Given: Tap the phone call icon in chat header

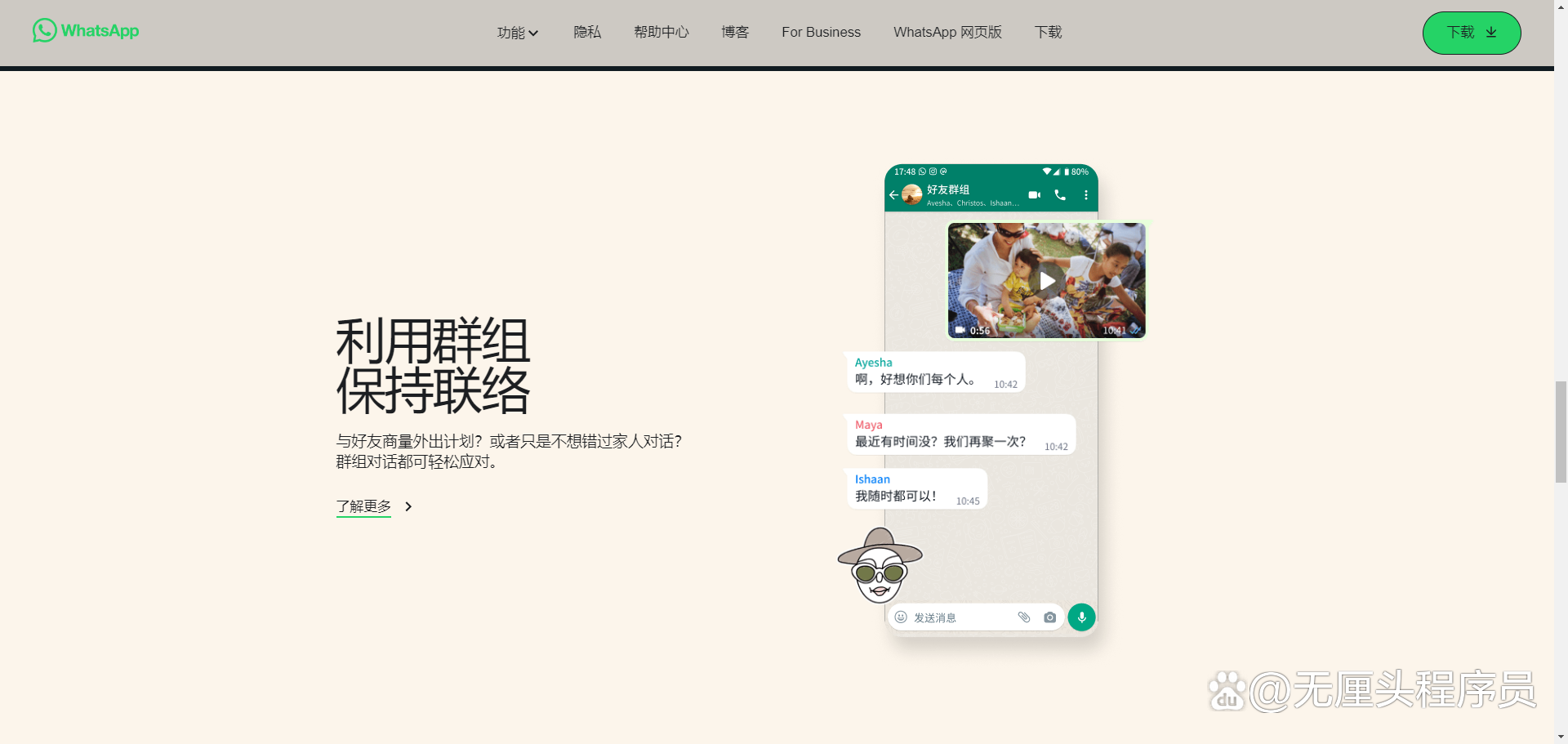Looking at the screenshot, I should pos(1060,195).
